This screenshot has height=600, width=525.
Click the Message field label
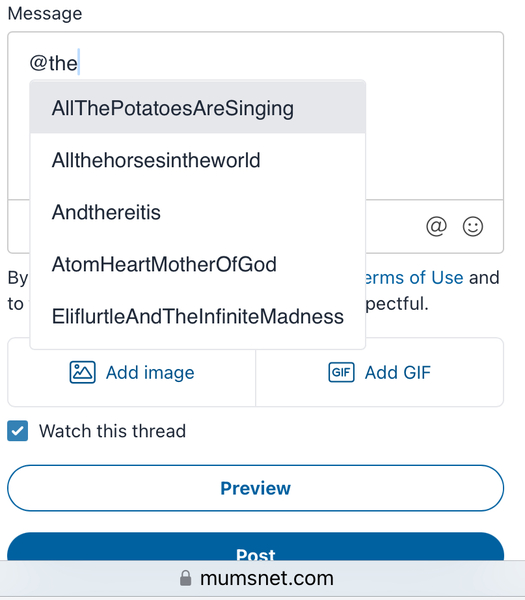coord(45,14)
